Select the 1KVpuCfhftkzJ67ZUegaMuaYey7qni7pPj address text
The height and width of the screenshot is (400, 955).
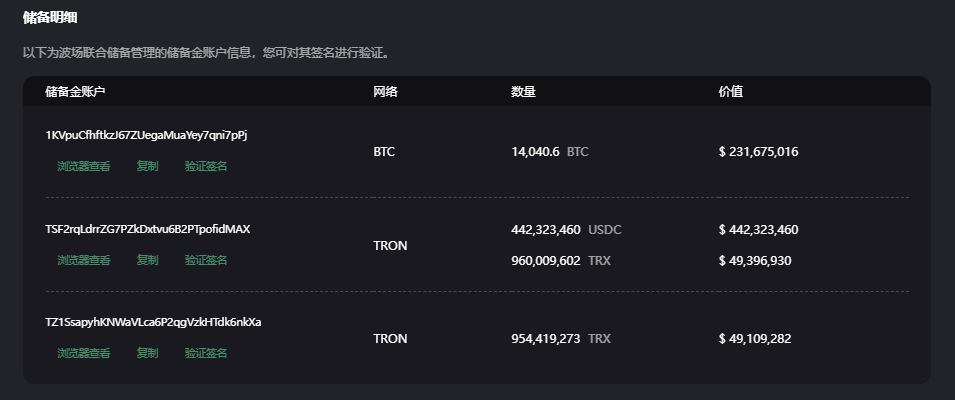[x=146, y=135]
